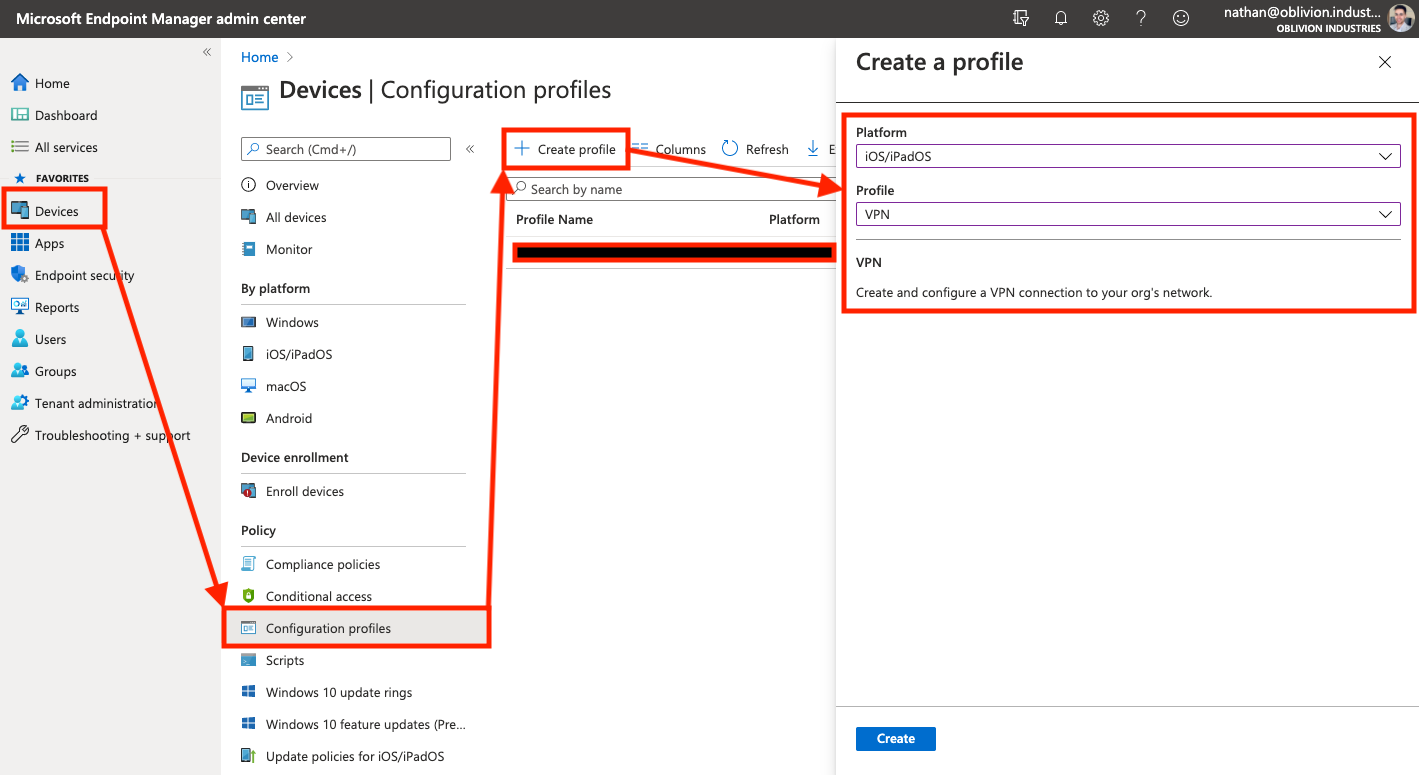The height and width of the screenshot is (775, 1419).
Task: Collapse the left navigation sidebar
Action: [x=207, y=52]
